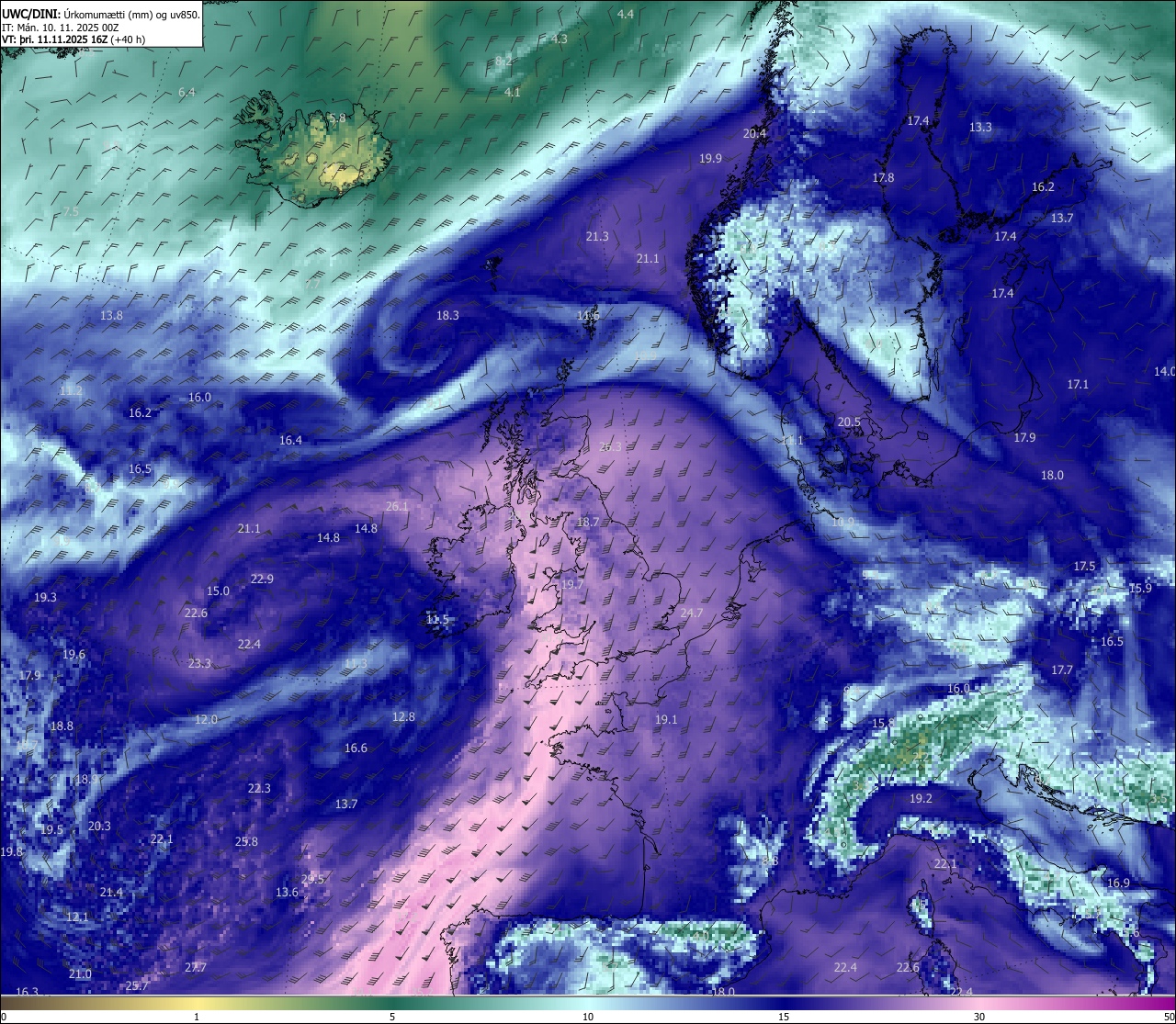Screen dimensions: 1176x1024
Task: Click the 18.7 value over northern England
Action: (587, 522)
